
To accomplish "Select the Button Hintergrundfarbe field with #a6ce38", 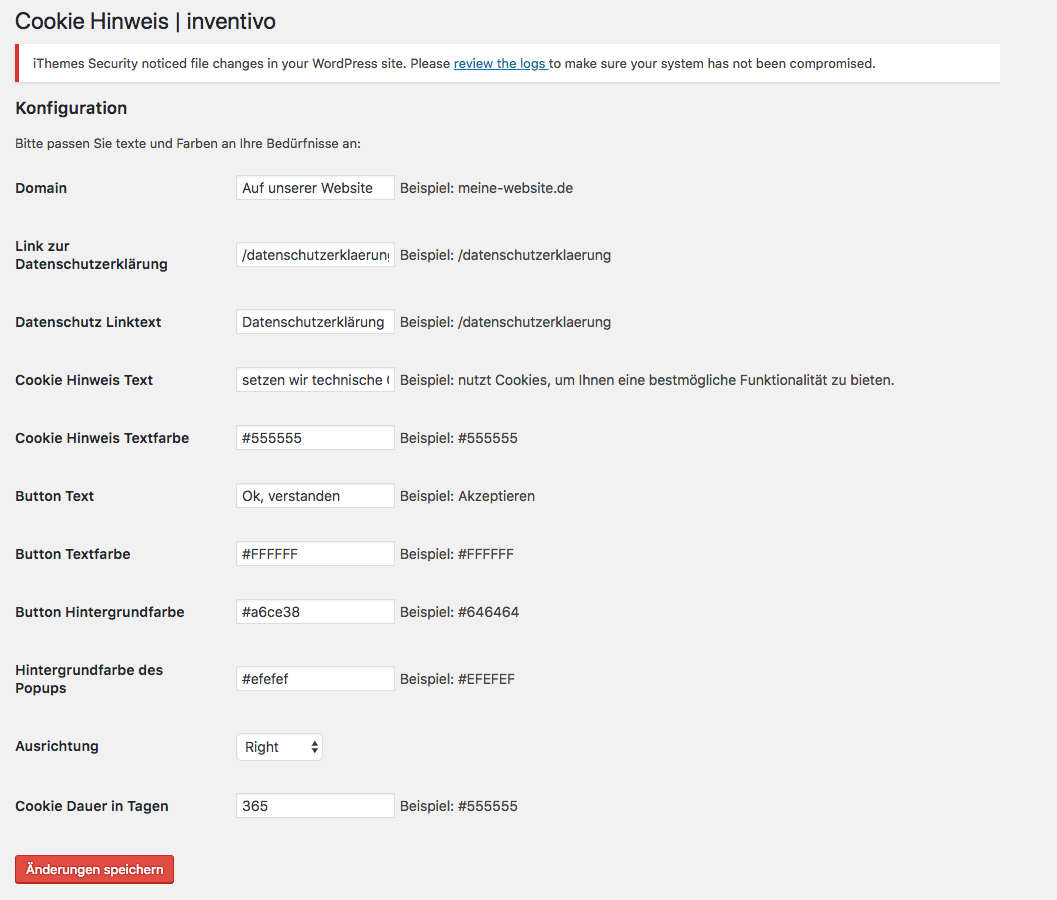I will [315, 612].
